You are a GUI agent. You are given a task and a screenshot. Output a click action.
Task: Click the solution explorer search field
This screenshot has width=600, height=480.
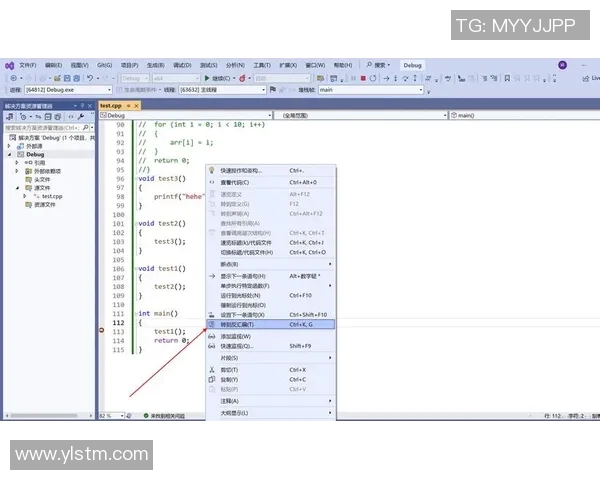tap(44, 128)
